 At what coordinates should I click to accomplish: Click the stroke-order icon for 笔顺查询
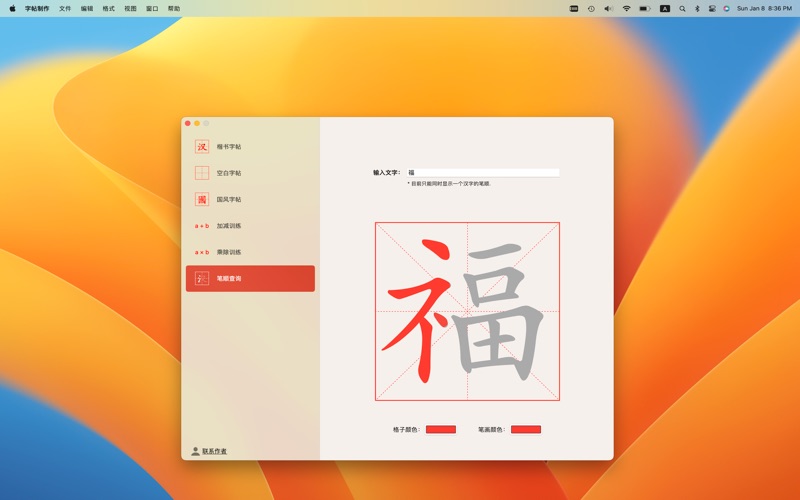click(202, 279)
